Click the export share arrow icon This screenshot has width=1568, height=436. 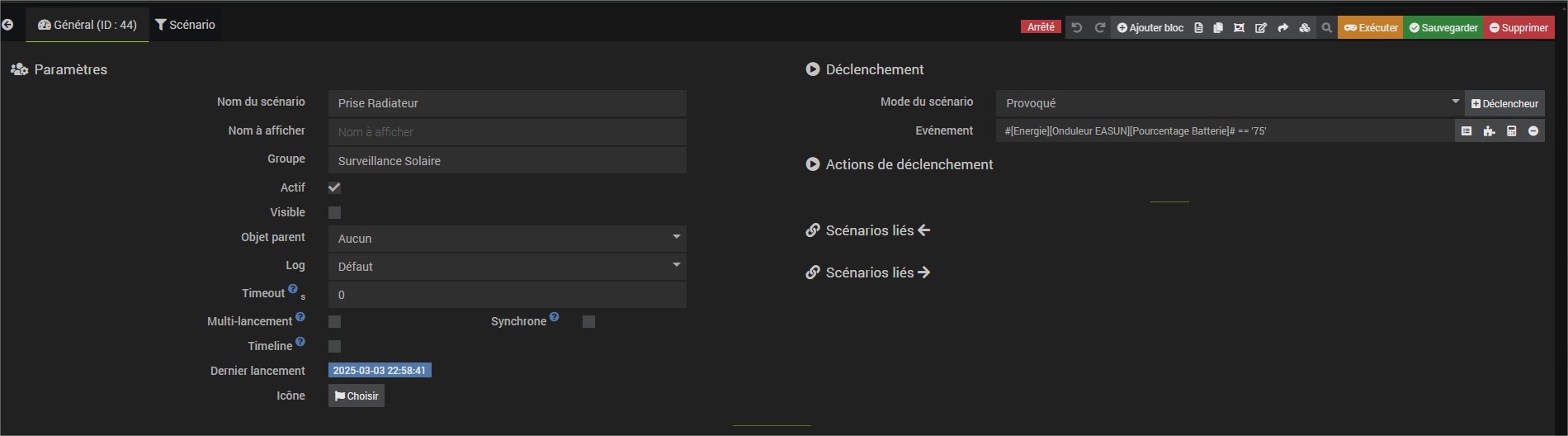(x=1282, y=27)
